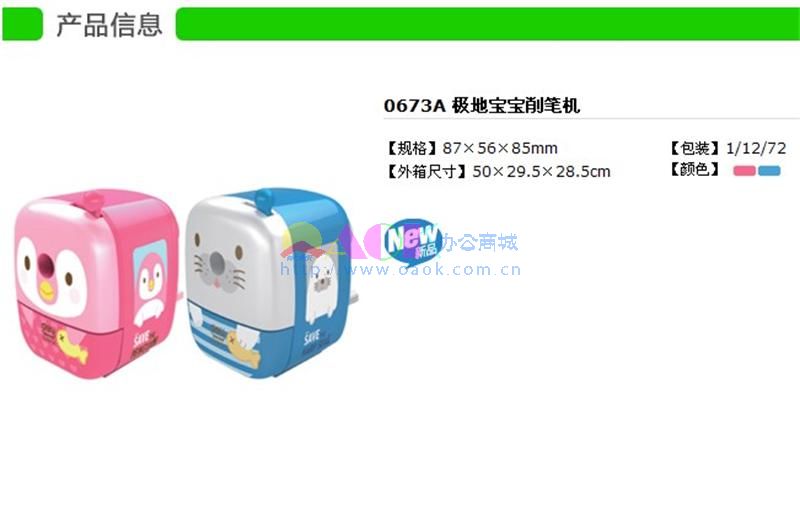Click the 包装 1/12/72 text
The width and height of the screenshot is (800, 505).
(727, 148)
